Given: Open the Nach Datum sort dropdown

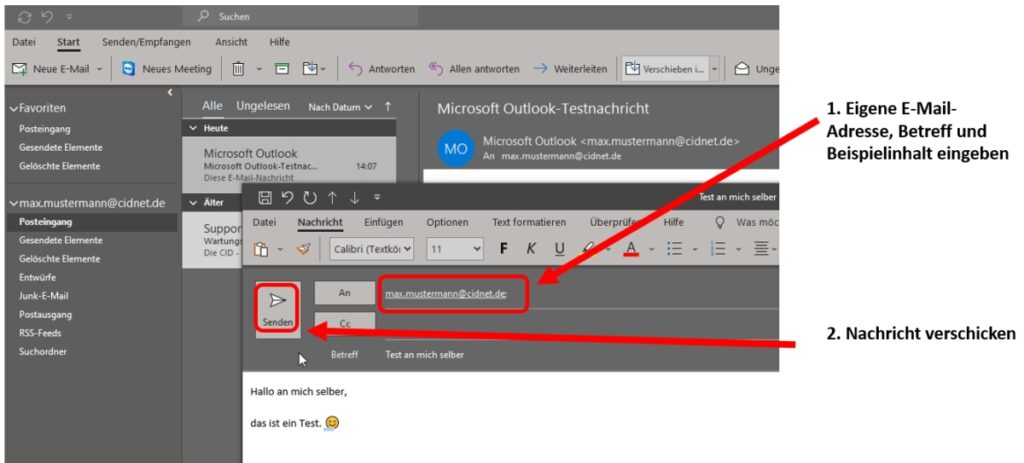Looking at the screenshot, I should [340, 106].
